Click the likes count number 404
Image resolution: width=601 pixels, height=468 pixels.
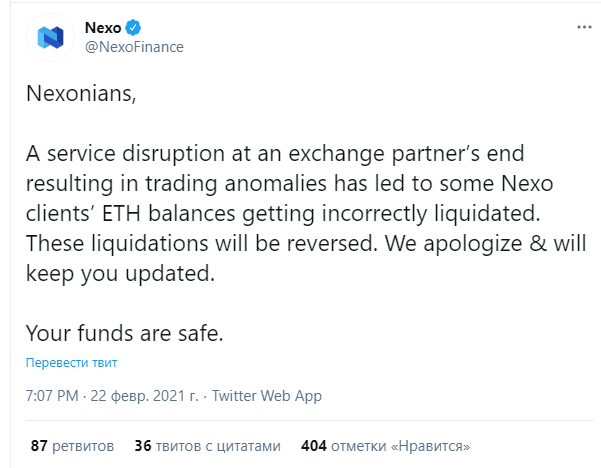(x=314, y=446)
